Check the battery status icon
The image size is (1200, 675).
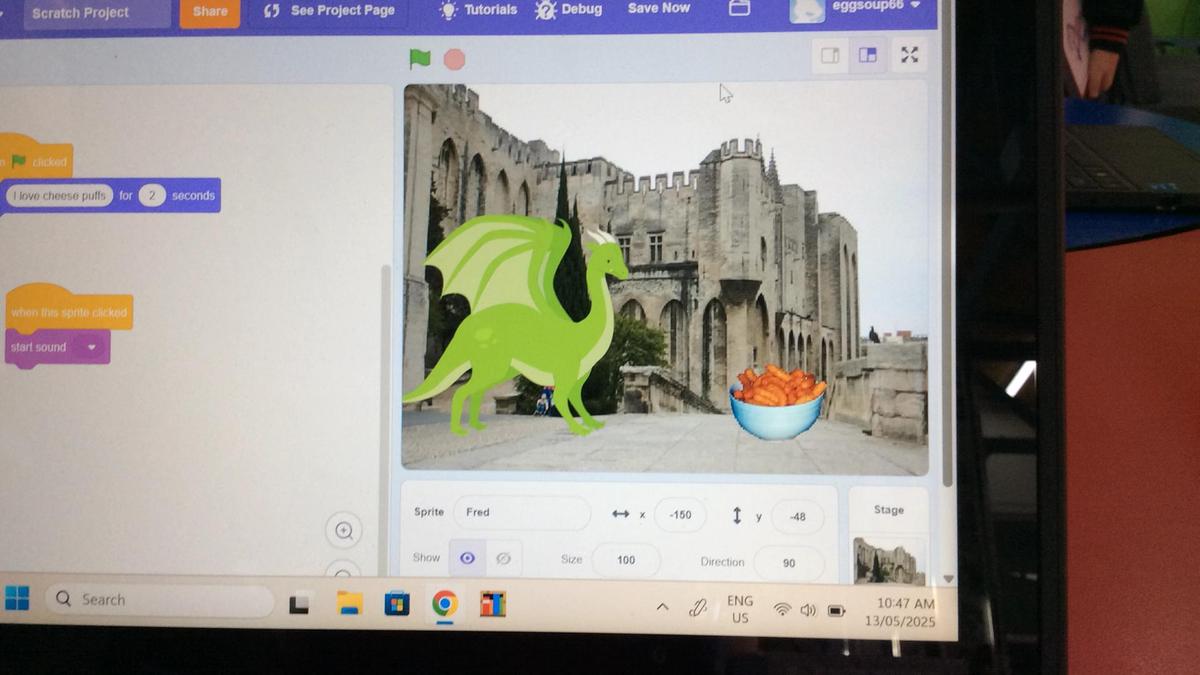pos(837,610)
